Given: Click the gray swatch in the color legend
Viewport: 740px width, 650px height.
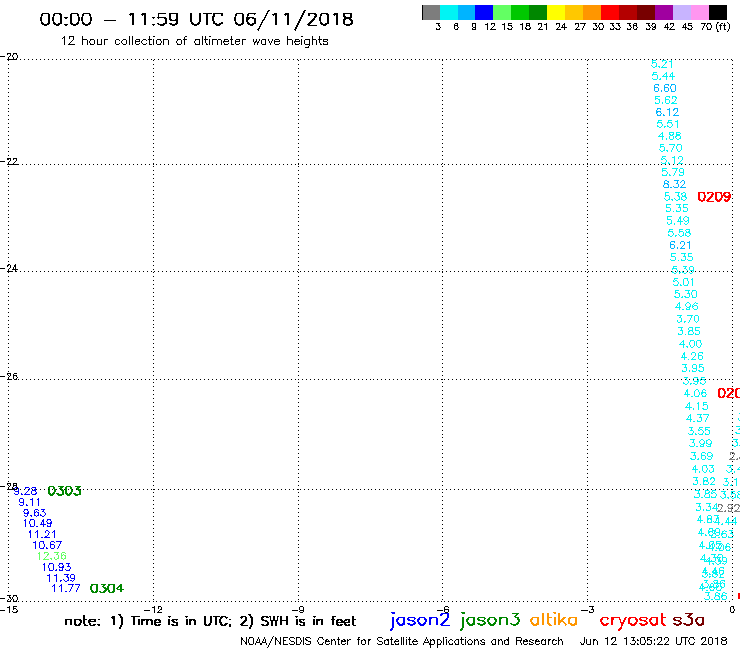Looking at the screenshot, I should (431, 12).
